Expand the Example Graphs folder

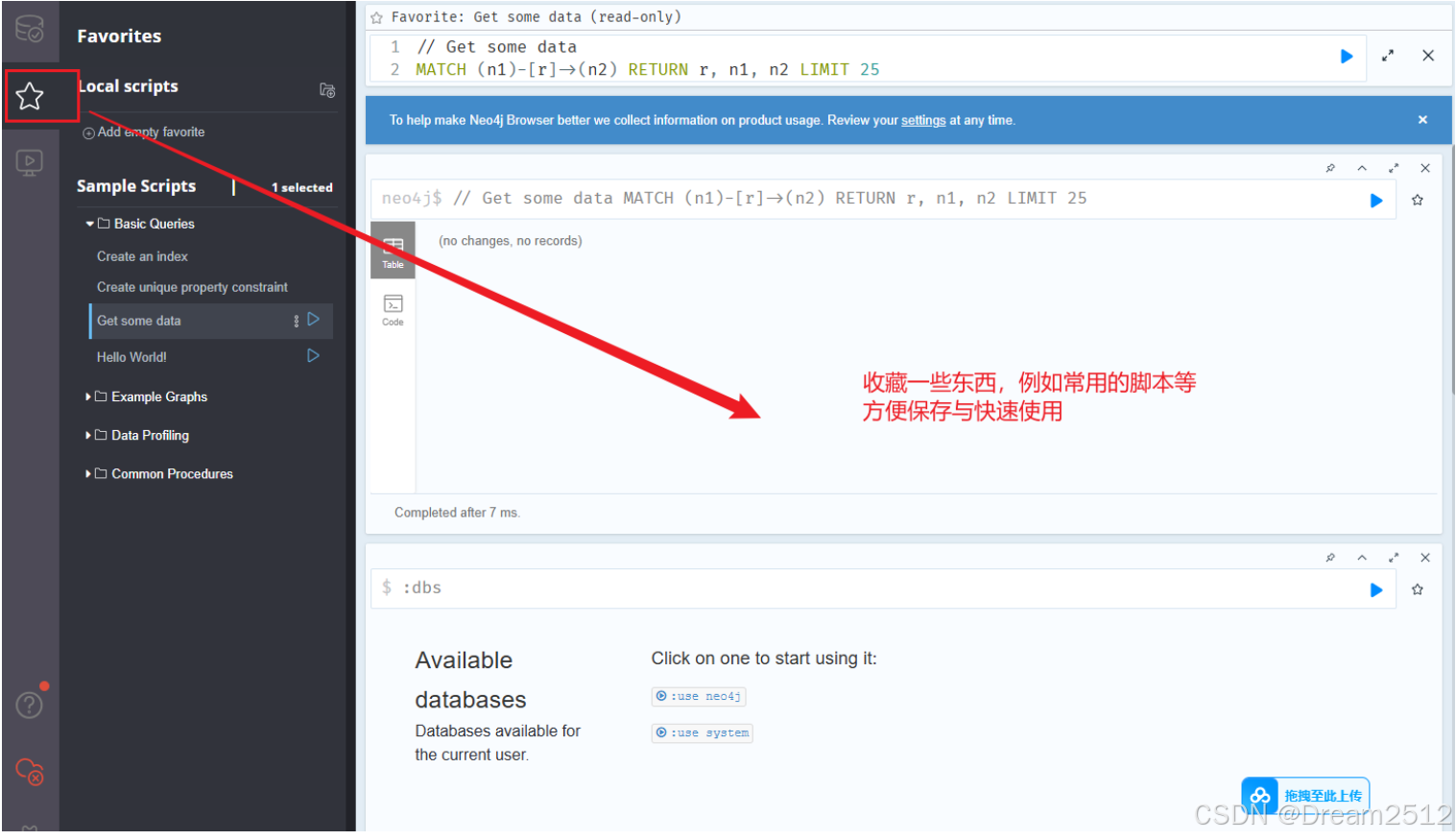[x=147, y=396]
